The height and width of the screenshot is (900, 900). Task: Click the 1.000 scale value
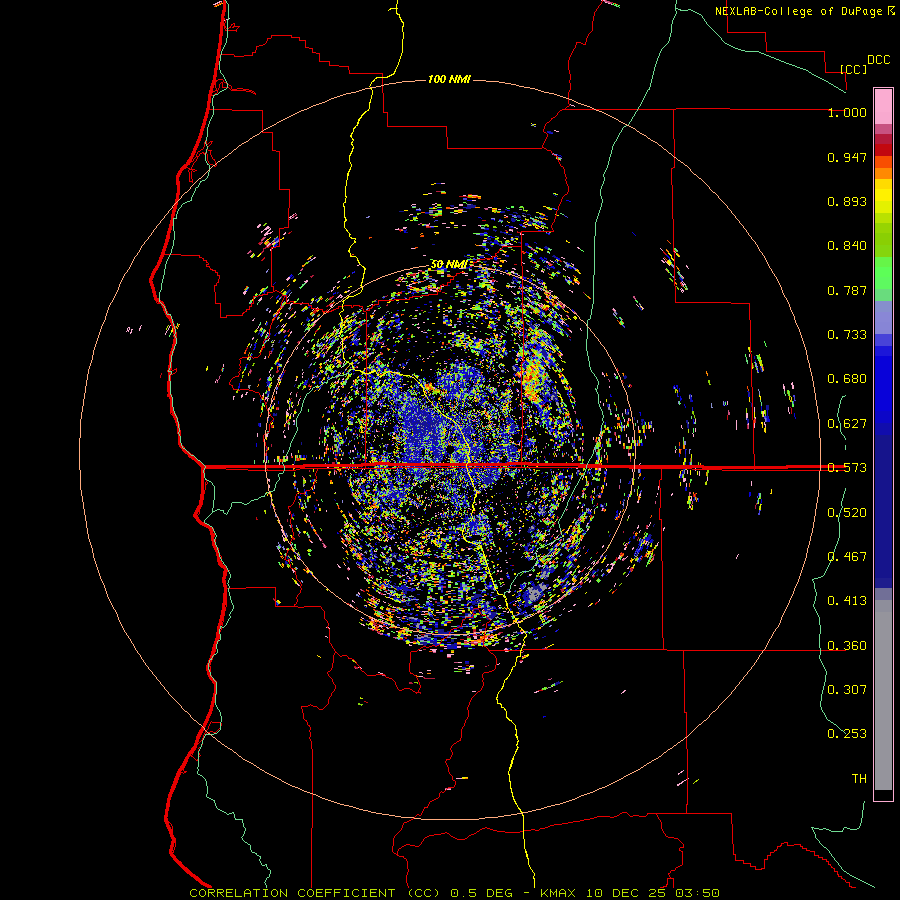click(x=847, y=112)
